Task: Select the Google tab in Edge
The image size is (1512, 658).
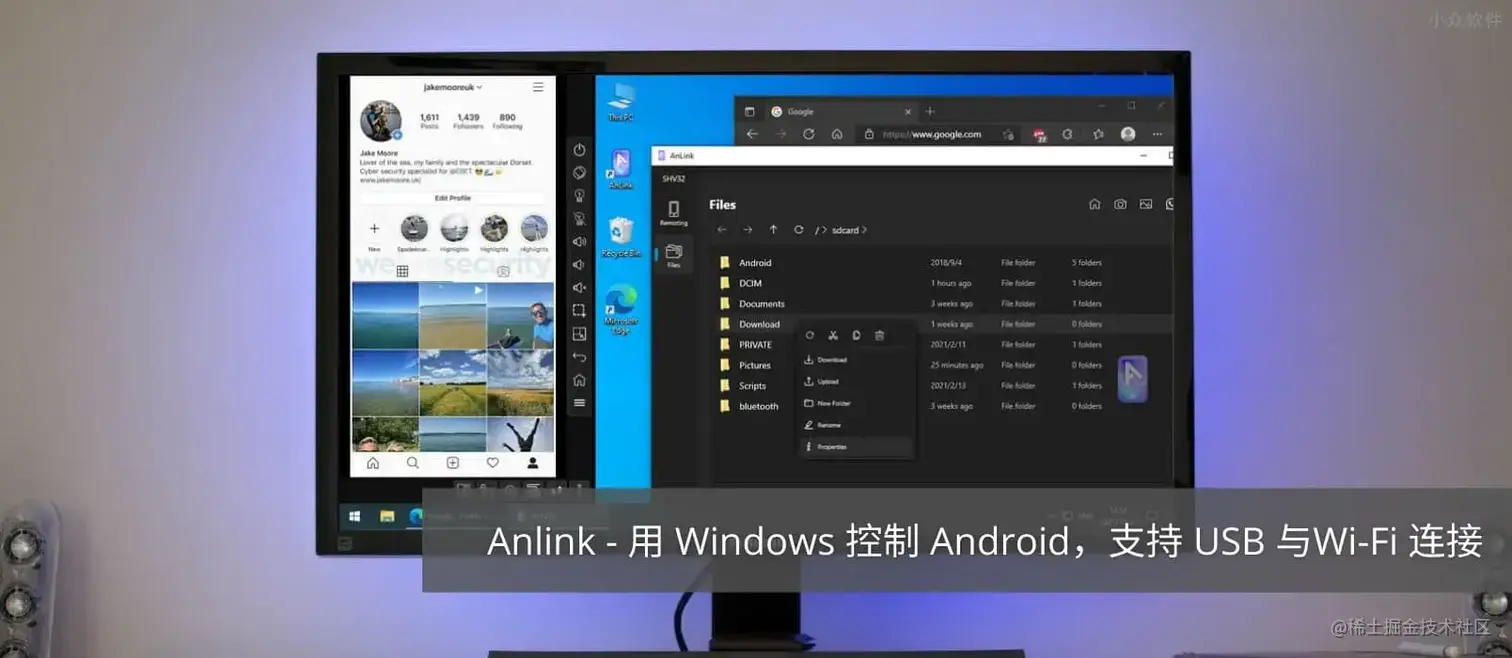Action: (840, 111)
